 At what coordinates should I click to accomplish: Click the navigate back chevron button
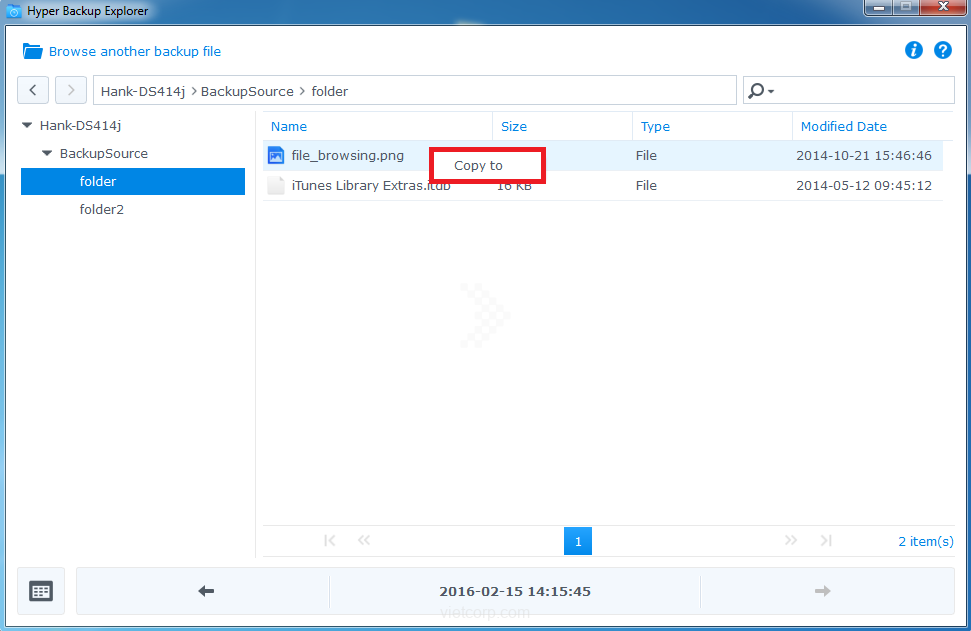(x=33, y=90)
